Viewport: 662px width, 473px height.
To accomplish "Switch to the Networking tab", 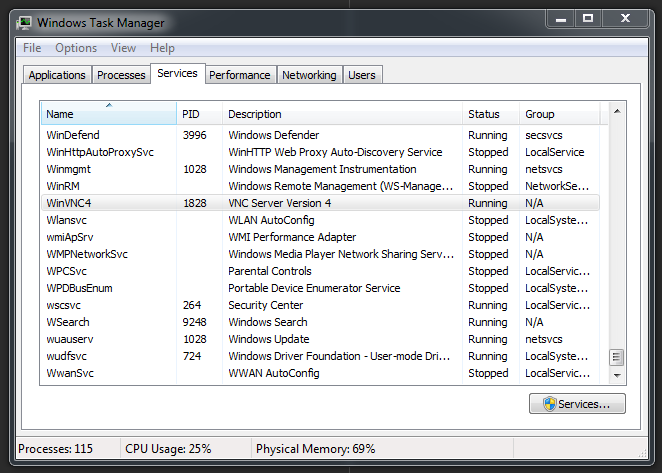I will coord(309,75).
